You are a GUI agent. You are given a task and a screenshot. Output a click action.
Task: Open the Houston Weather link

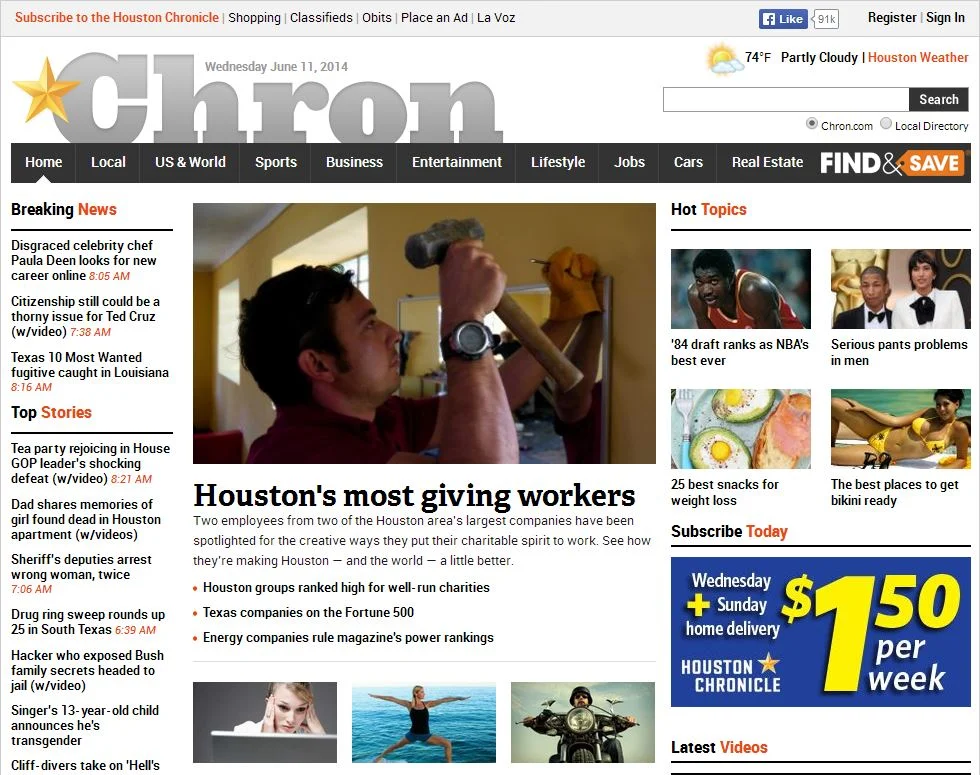[918, 58]
